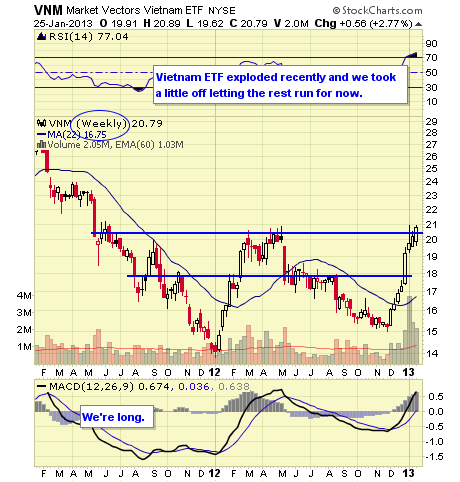Click the StockCharts.com copyright link
460x482 pixels.
[x=377, y=11]
